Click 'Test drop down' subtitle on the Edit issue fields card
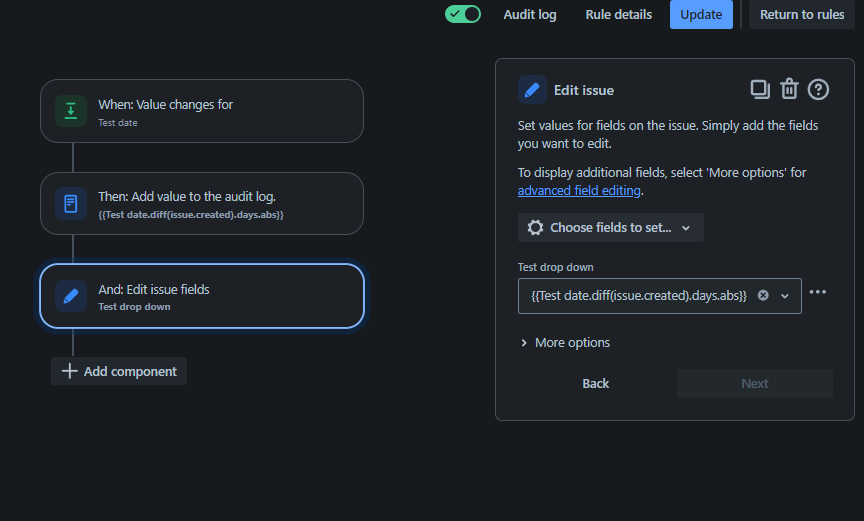This screenshot has height=521, width=864. [x=134, y=307]
